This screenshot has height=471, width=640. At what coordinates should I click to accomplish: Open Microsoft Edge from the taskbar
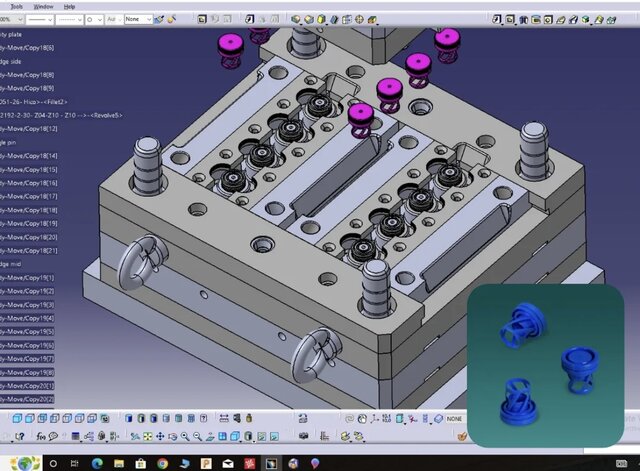click(97, 463)
